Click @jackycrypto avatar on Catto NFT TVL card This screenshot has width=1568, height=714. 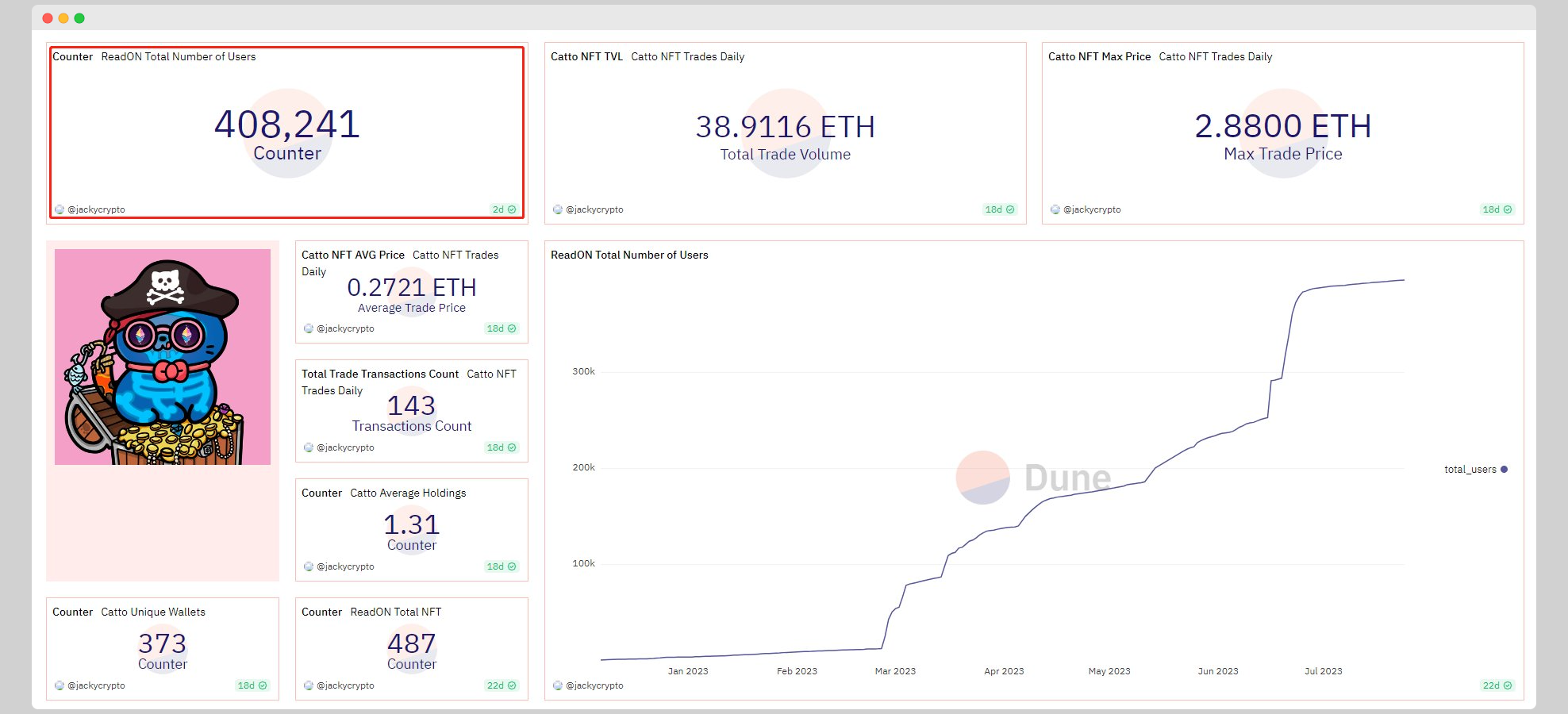click(558, 209)
